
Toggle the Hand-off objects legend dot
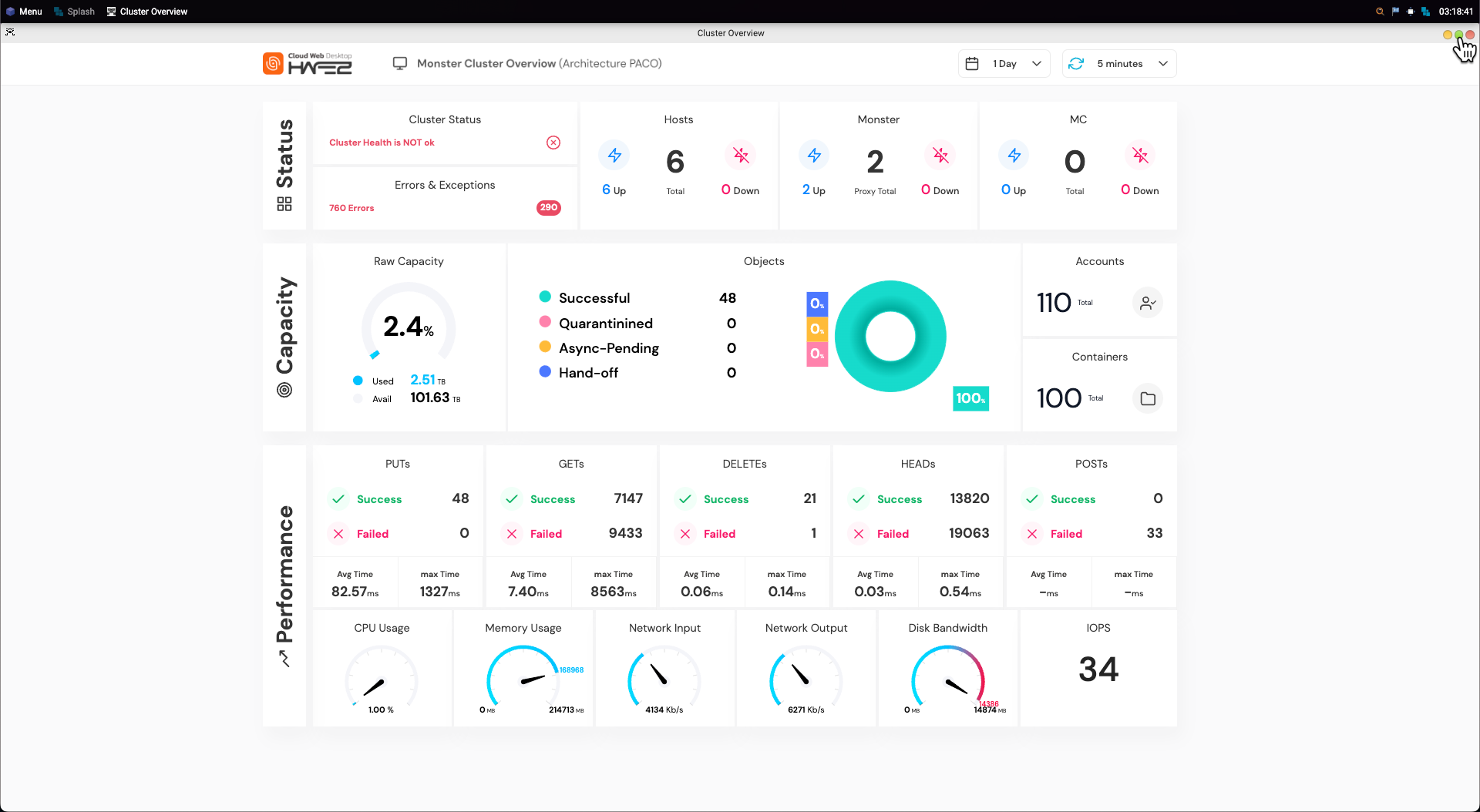point(545,372)
